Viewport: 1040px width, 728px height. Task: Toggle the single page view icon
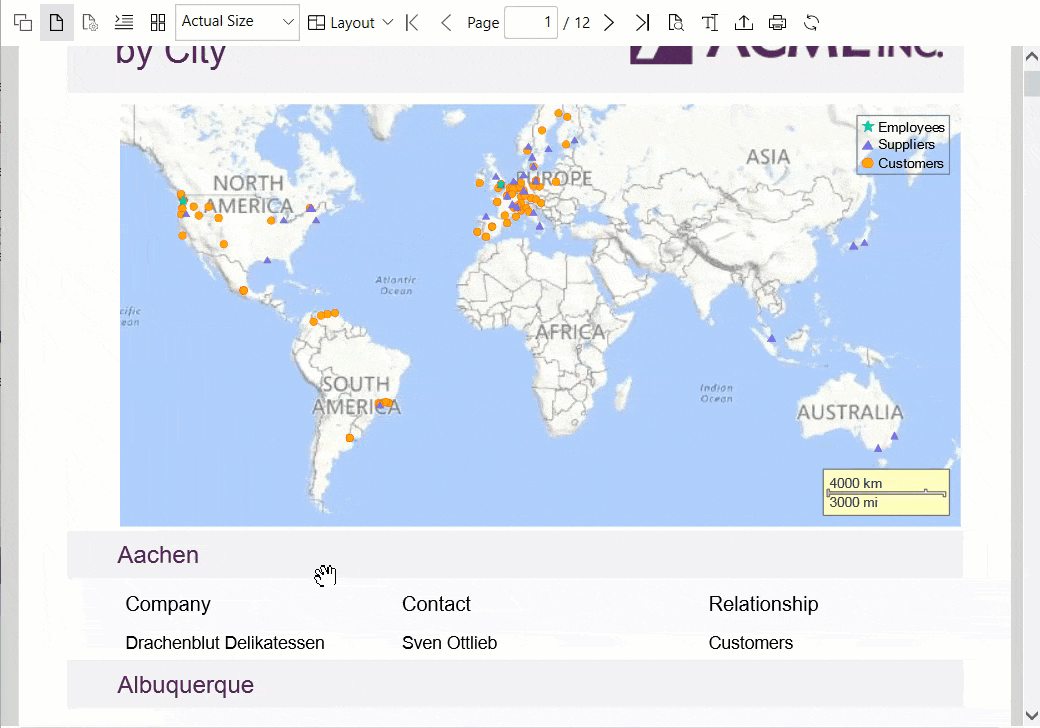[x=57, y=22]
